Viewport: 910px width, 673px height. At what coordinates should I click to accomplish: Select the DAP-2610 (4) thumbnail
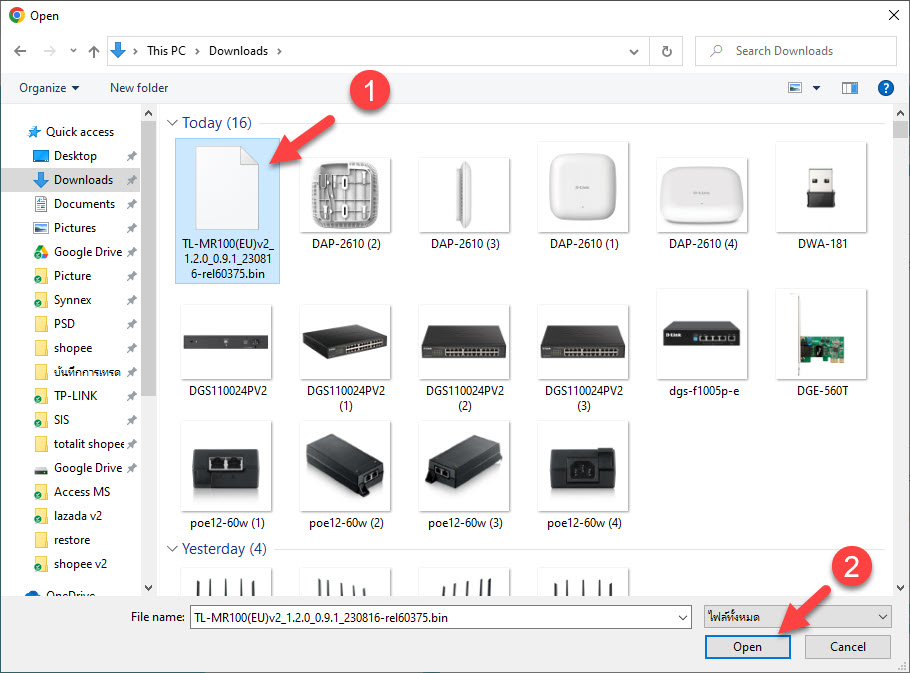702,194
